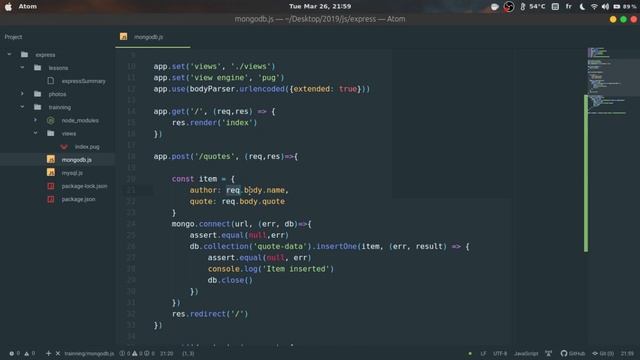The width and height of the screenshot is (640, 360).
Task: Click the Apple logo in the menu bar
Action: pos(8,7)
